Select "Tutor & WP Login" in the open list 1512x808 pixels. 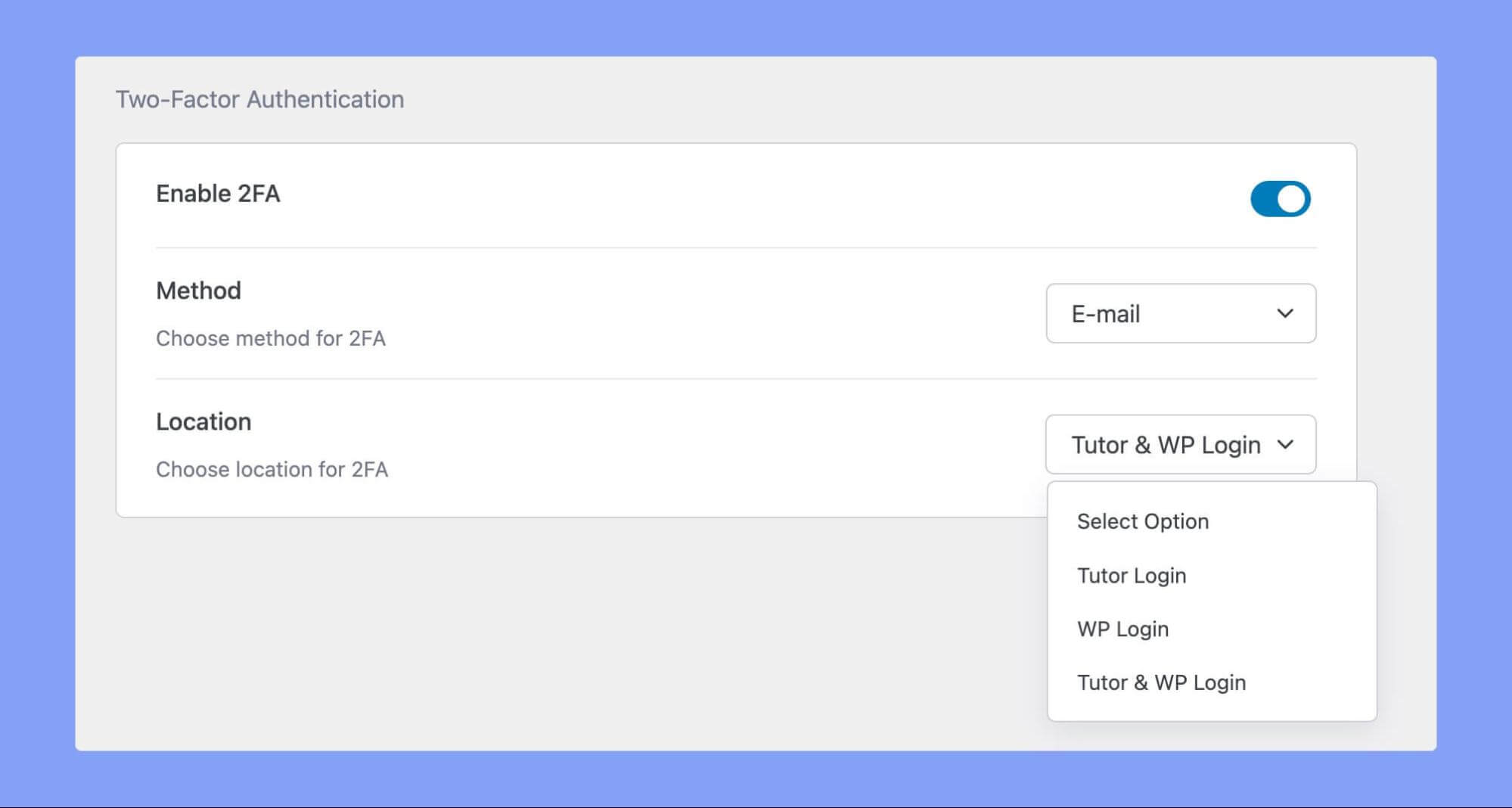click(x=1161, y=683)
